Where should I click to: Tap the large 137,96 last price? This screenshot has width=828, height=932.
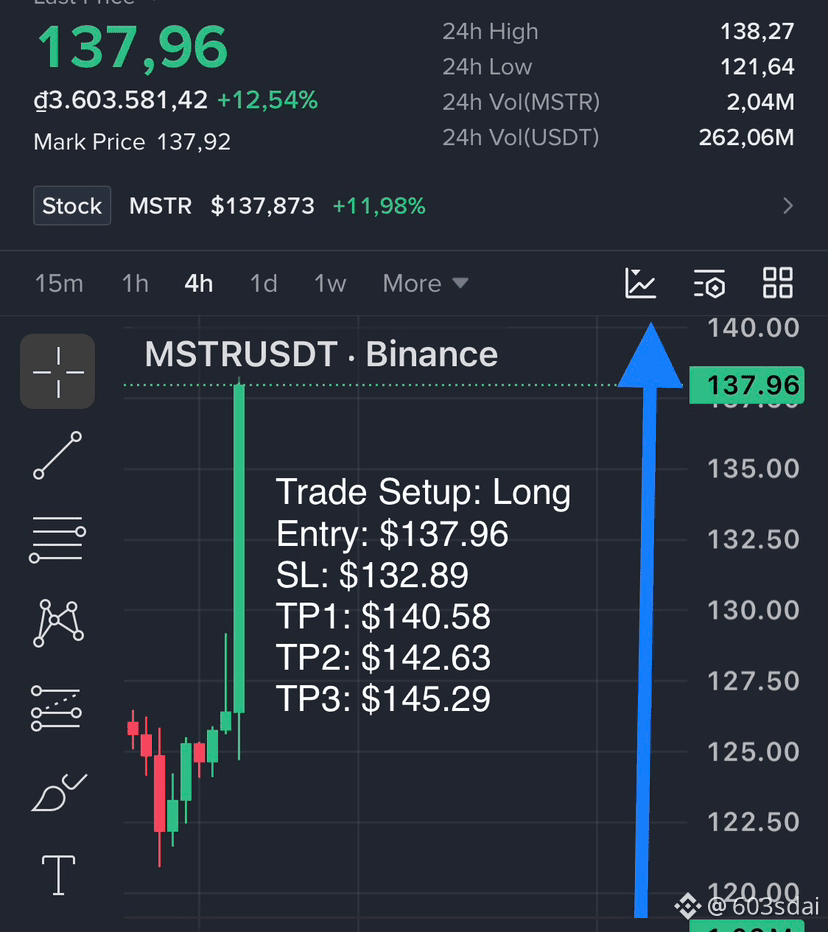[132, 48]
